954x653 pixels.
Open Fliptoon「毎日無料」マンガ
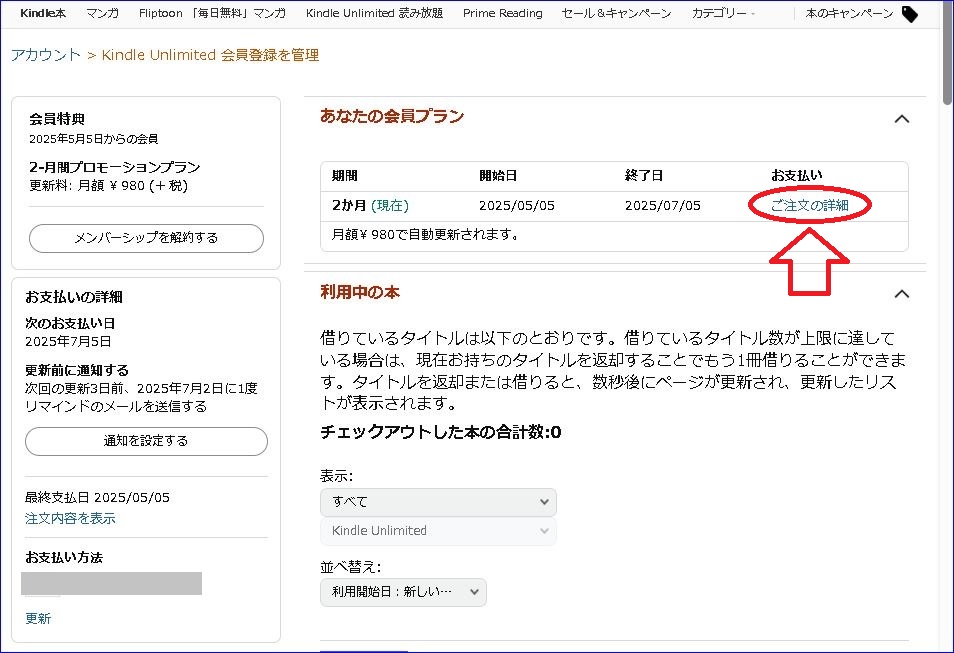click(212, 13)
